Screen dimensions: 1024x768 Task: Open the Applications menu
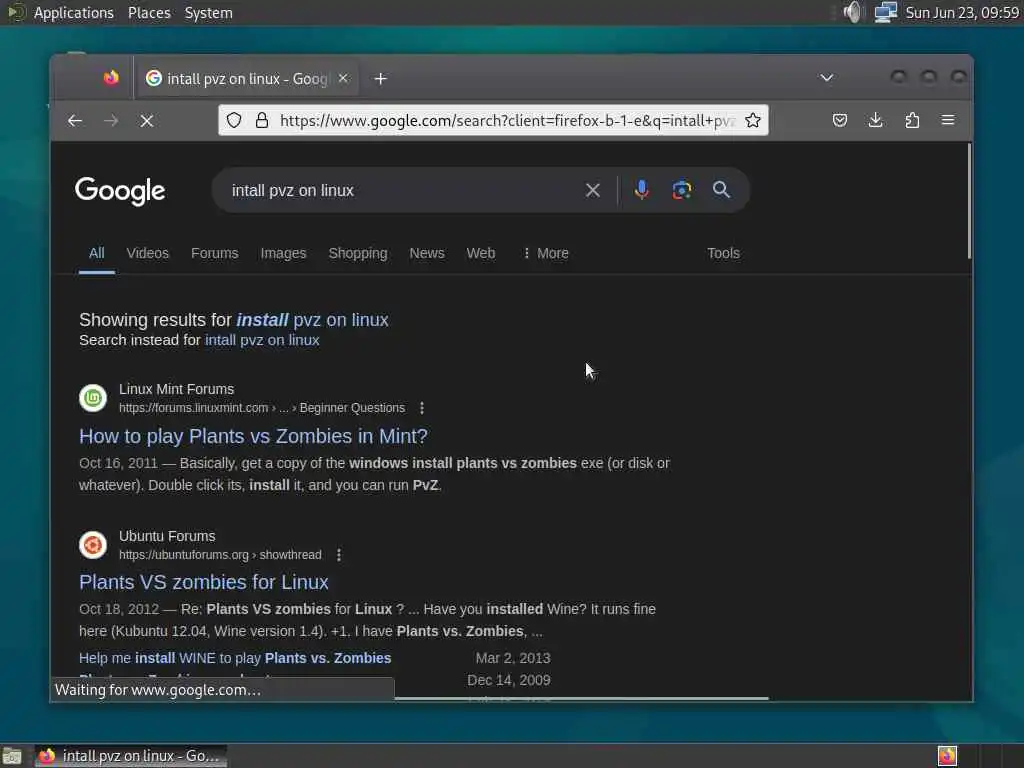(73, 13)
